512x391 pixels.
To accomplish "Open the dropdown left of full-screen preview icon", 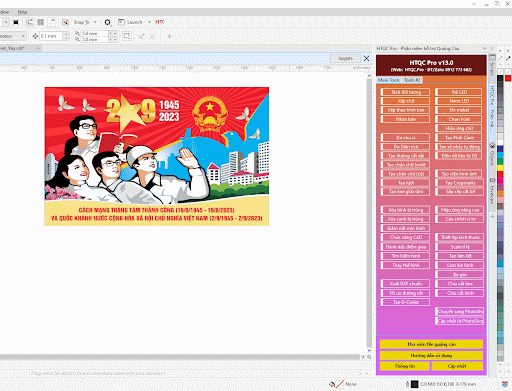I will pyautogui.click(x=6, y=22).
